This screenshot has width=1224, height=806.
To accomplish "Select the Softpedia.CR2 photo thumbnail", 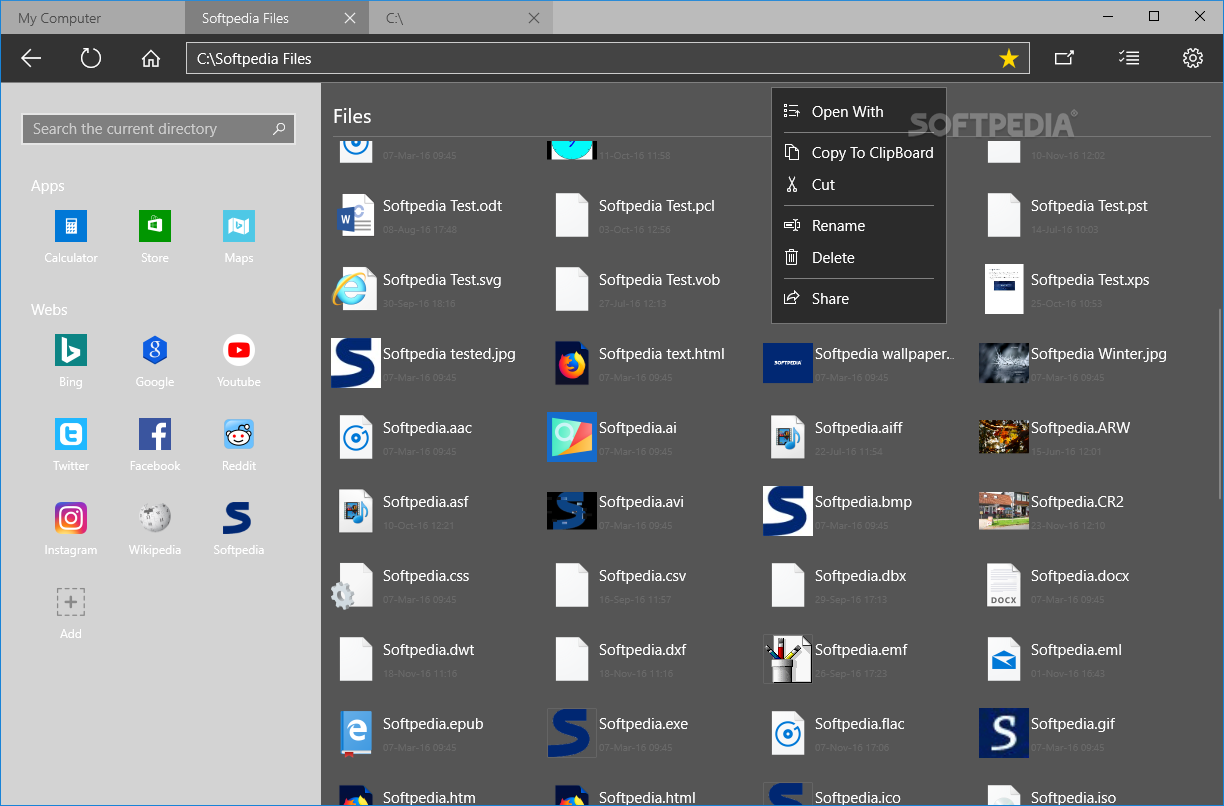I will (x=1004, y=511).
